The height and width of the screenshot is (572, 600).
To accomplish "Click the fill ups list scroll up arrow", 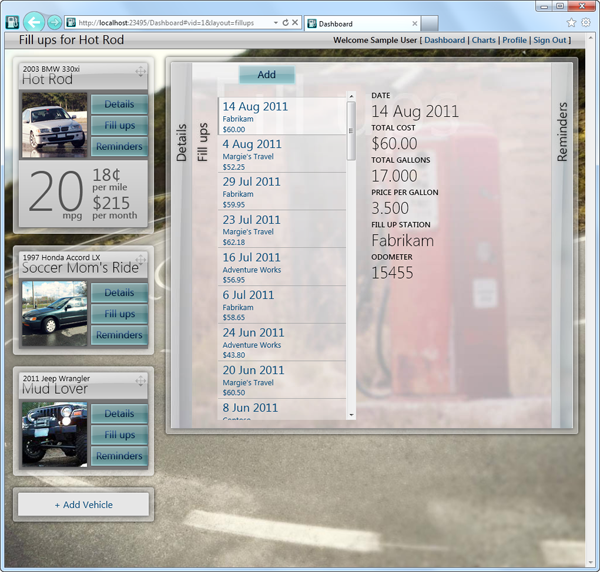I will [351, 96].
